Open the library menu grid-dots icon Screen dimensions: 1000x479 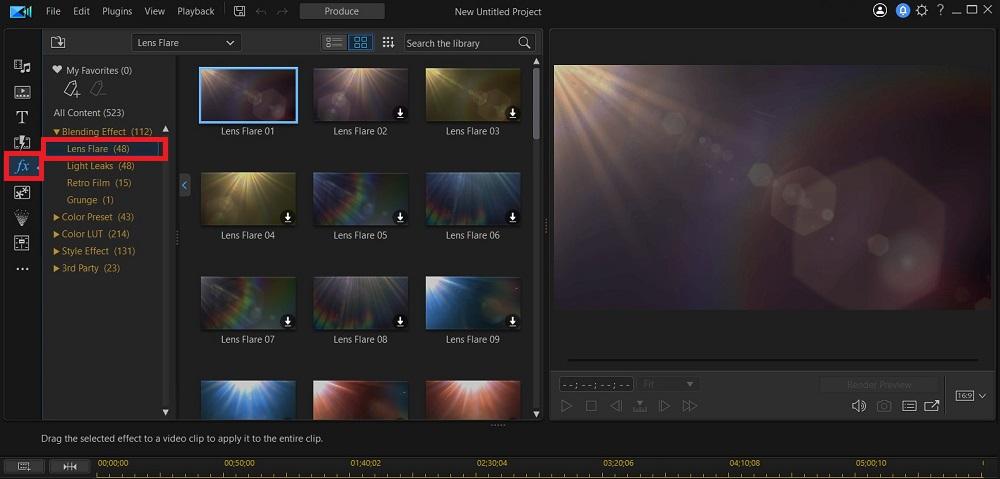click(388, 42)
